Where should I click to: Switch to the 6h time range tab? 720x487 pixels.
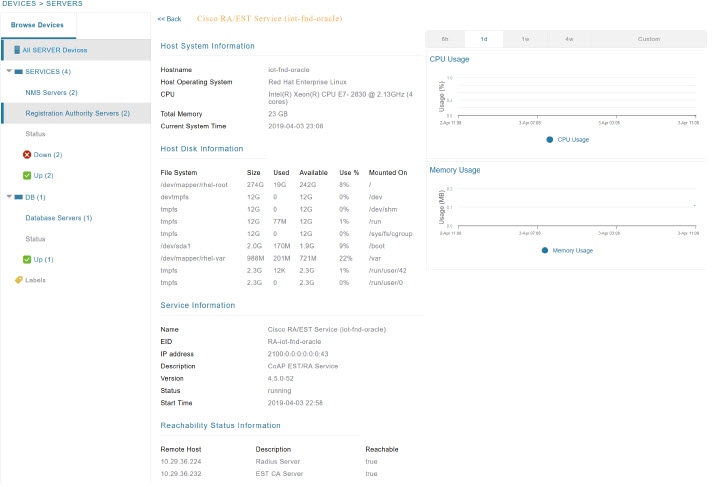(445, 39)
